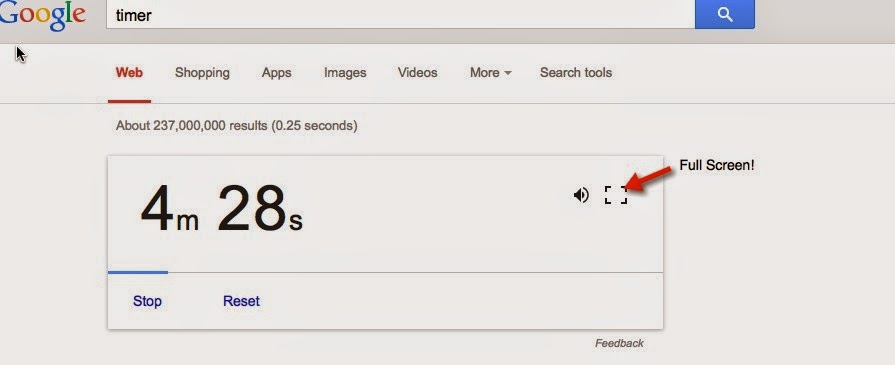Switch to the Images tab
895x365 pixels.
pos(345,73)
